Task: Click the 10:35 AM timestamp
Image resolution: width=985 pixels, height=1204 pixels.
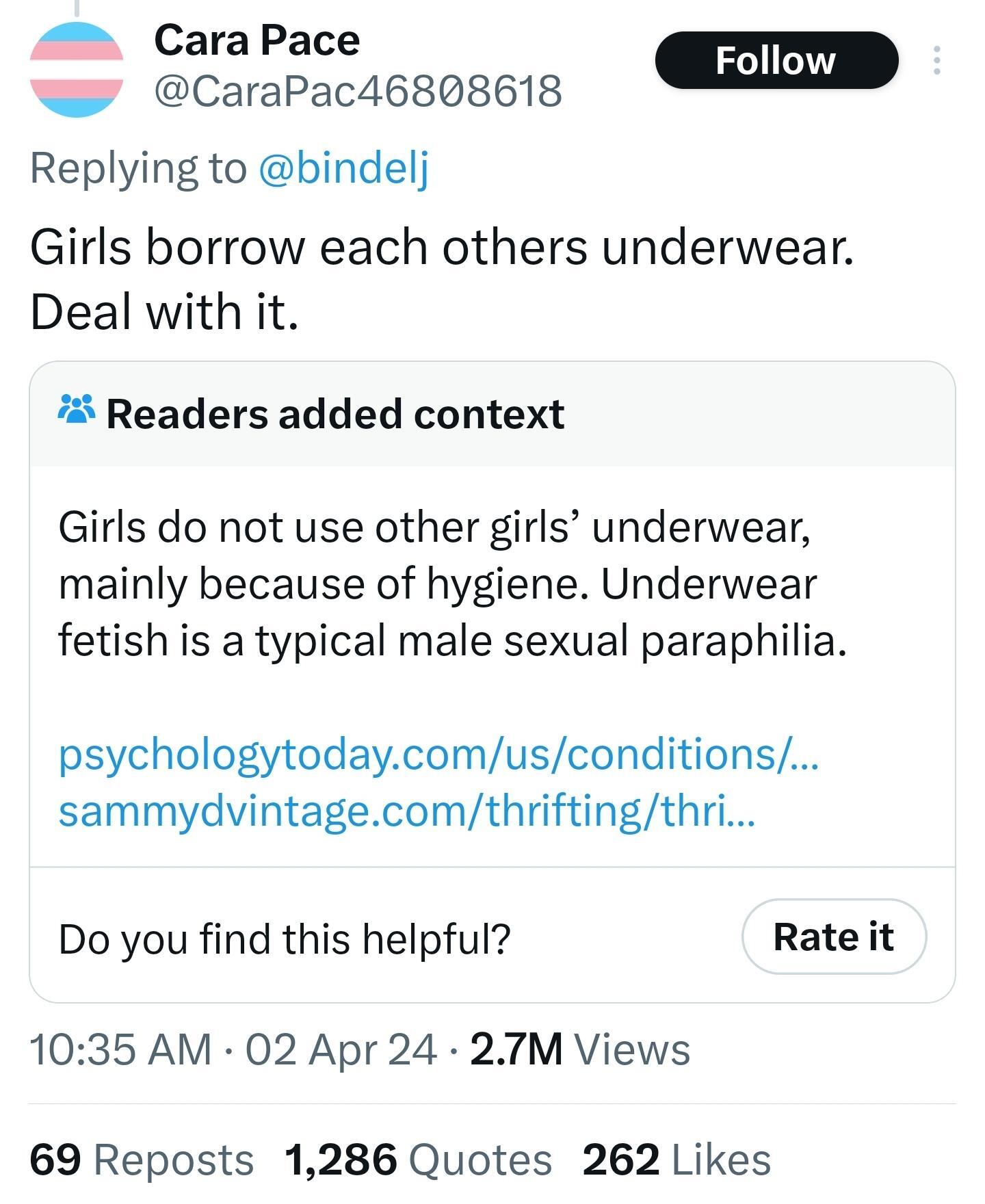Action: pos(120,1049)
